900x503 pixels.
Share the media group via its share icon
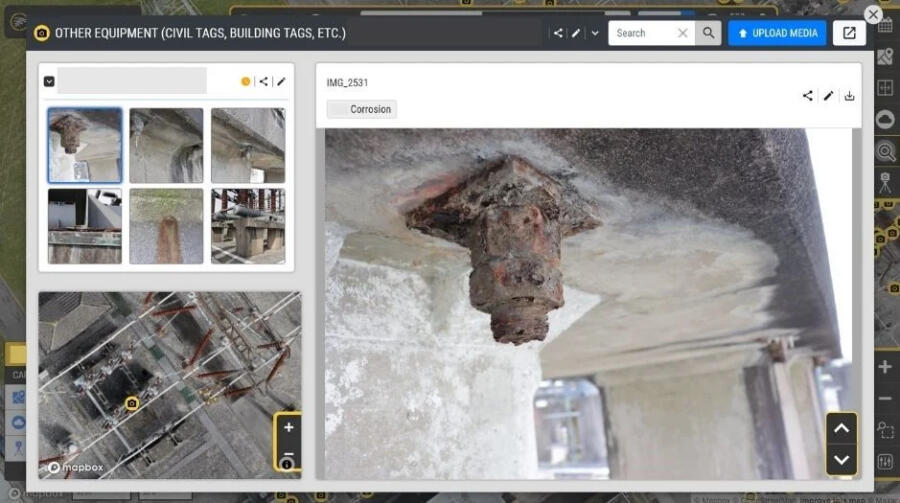(263, 81)
